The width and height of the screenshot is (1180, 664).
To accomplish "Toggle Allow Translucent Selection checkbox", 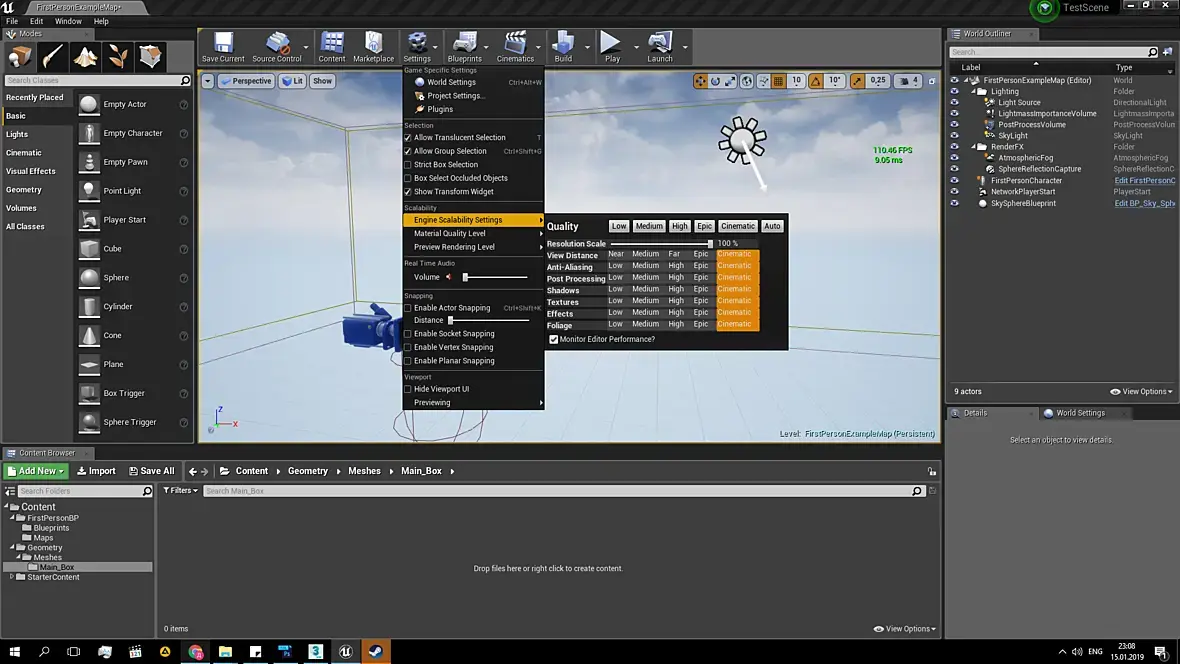I will pos(408,138).
